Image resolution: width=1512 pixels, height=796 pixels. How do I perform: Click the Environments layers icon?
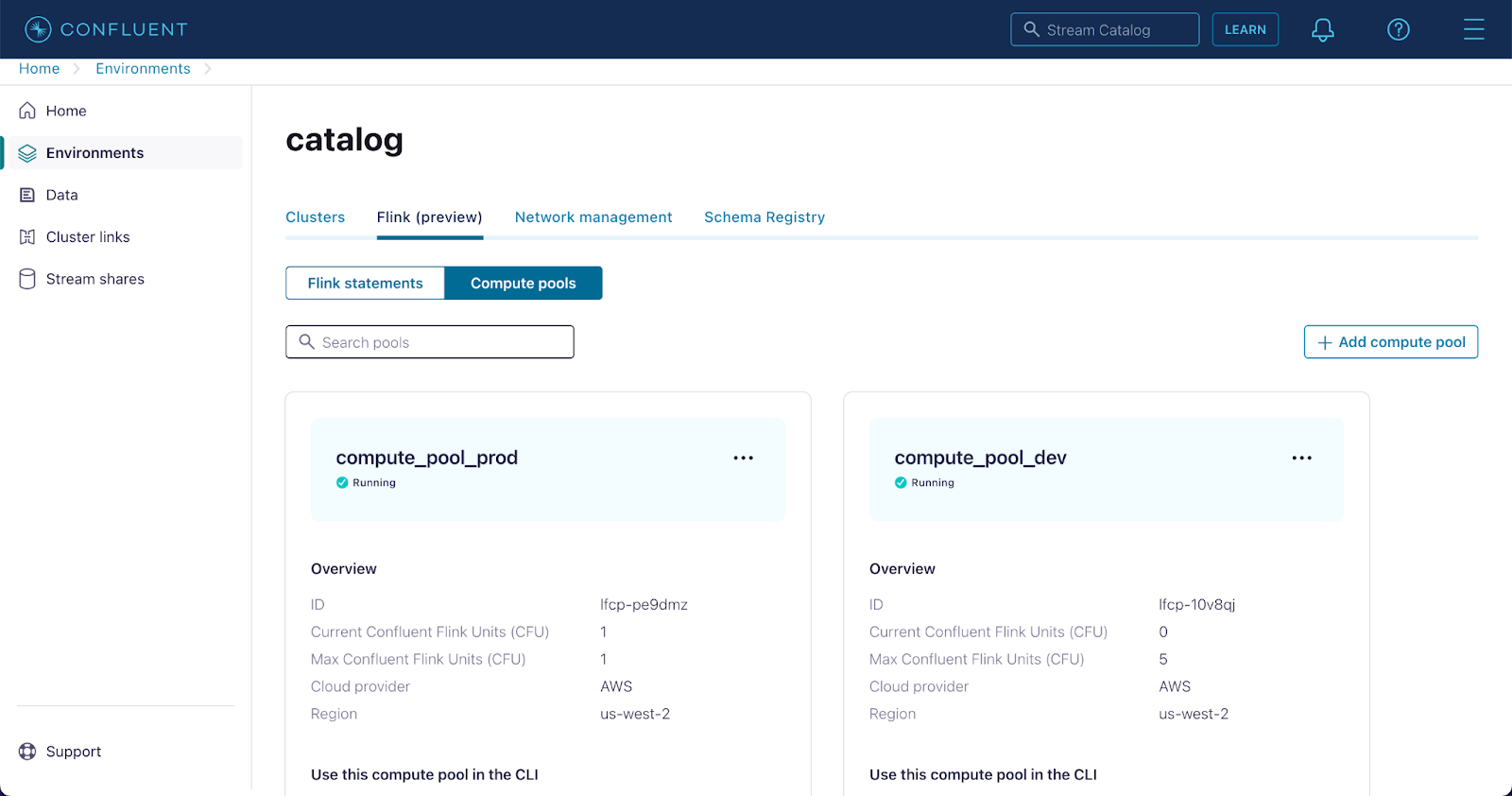pyautogui.click(x=27, y=153)
